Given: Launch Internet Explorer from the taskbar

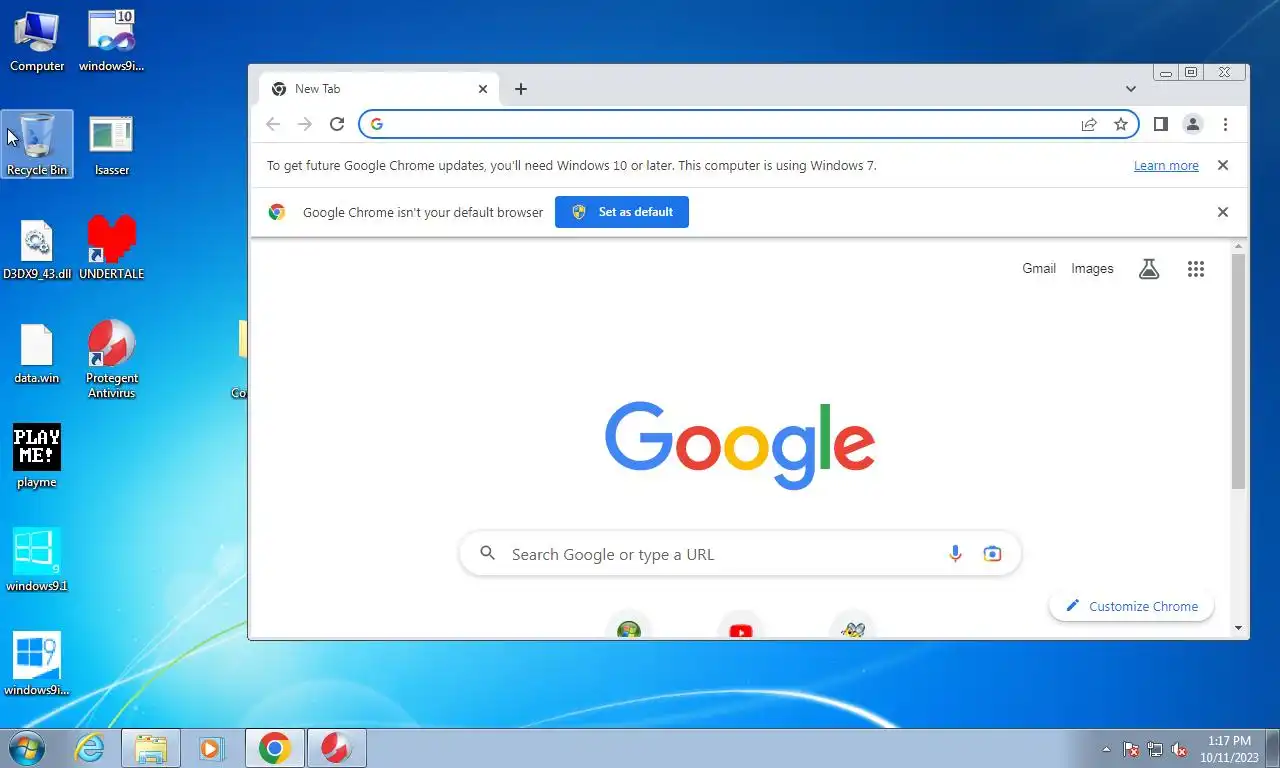Looking at the screenshot, I should [90, 748].
